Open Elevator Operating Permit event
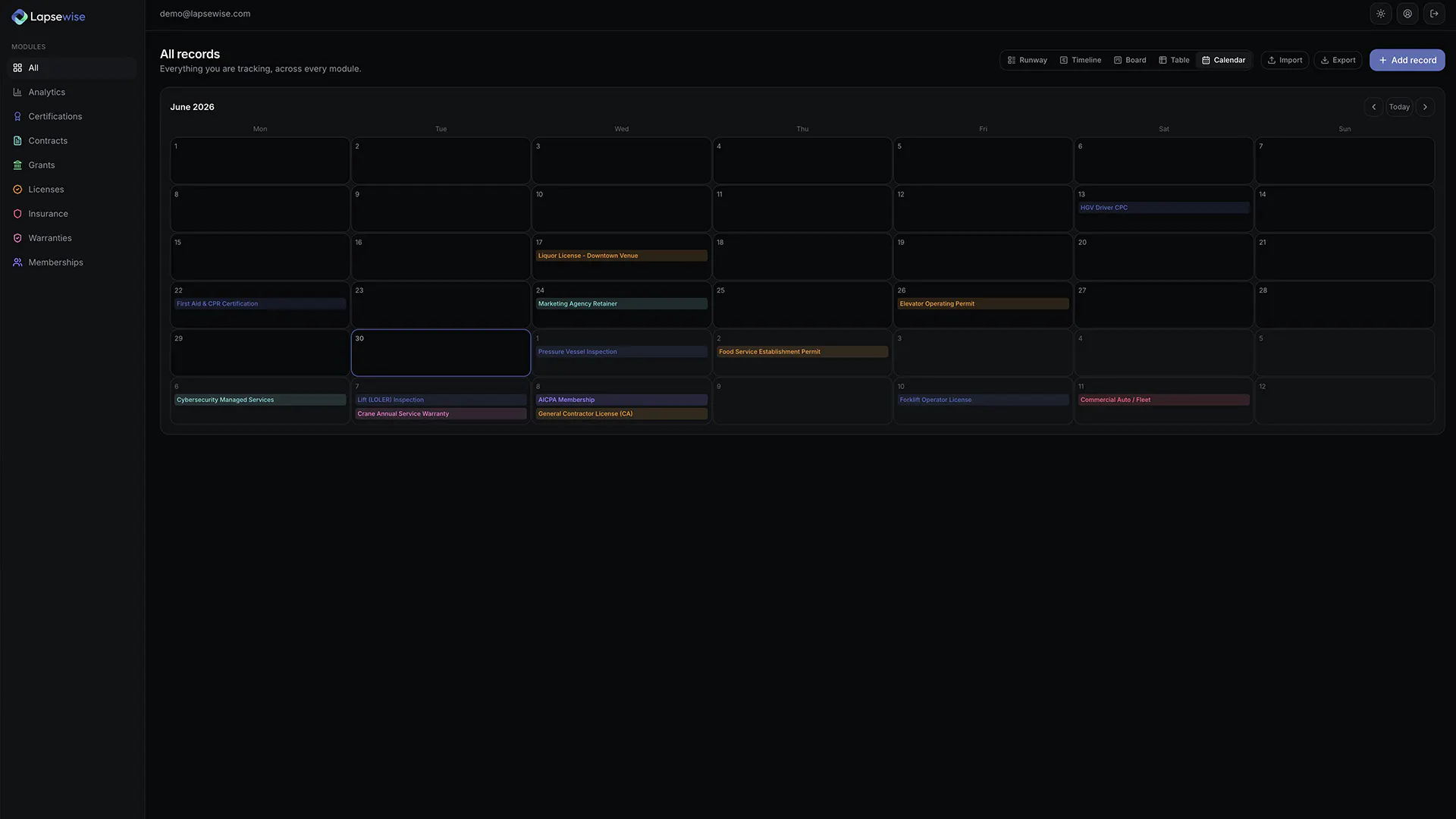 click(x=983, y=304)
